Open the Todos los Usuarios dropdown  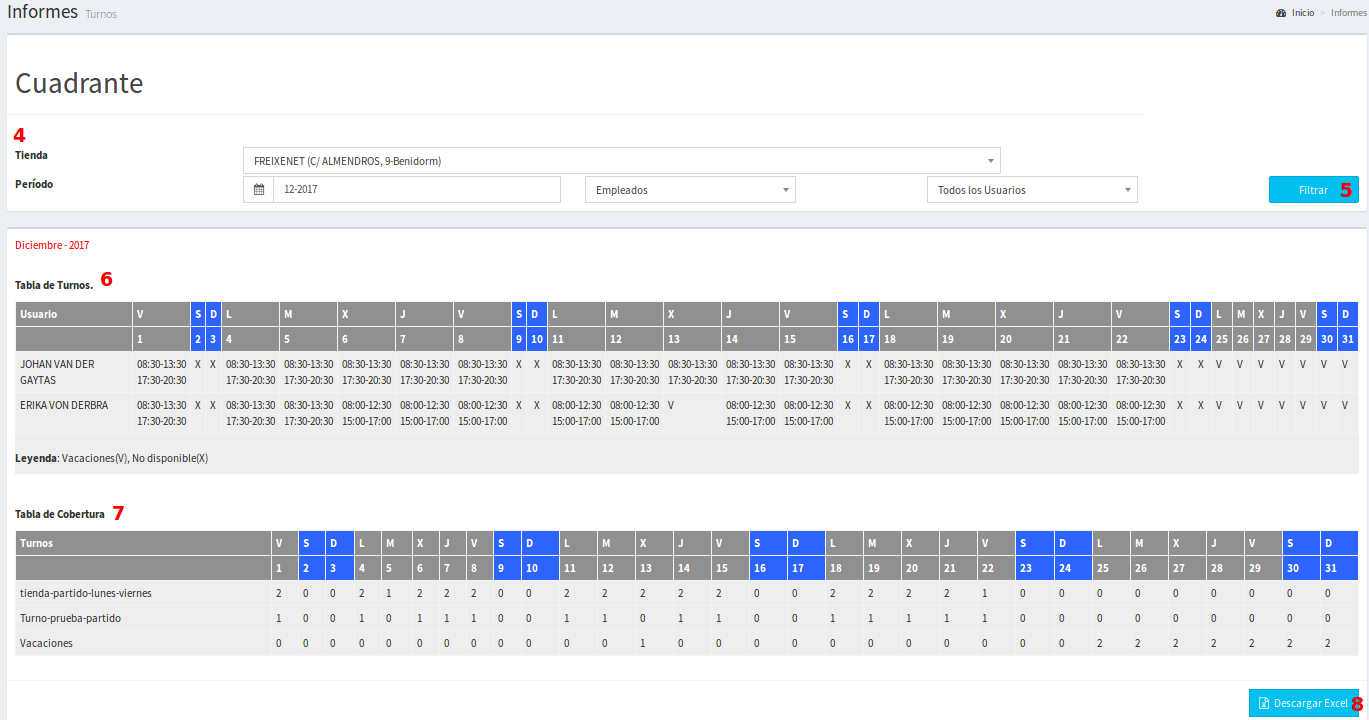(x=1032, y=190)
